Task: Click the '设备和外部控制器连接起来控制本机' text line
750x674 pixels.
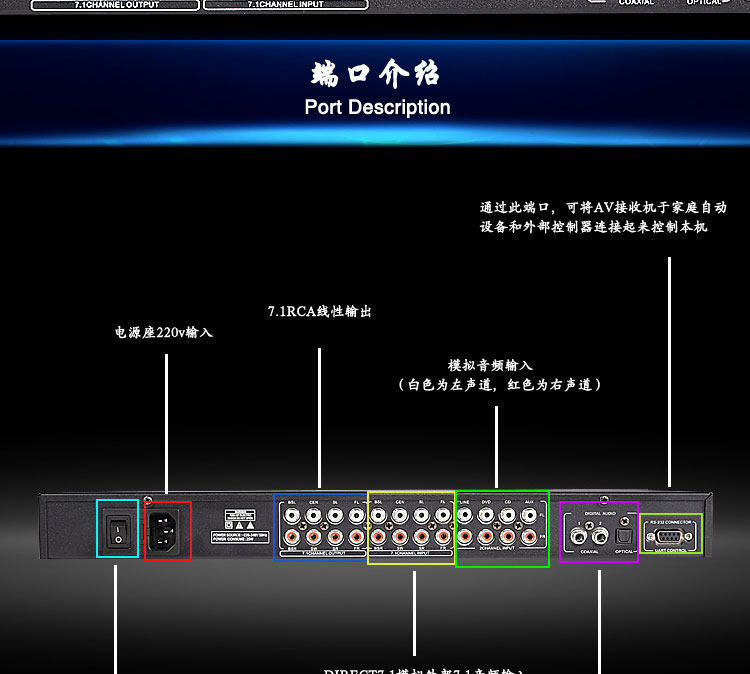Action: point(593,227)
